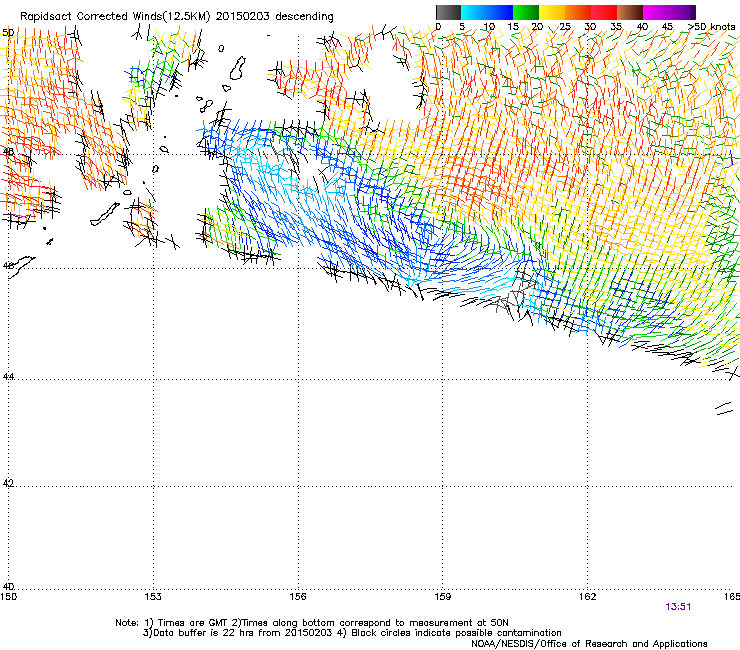
Task: Click the brown 35–40 knots legend segment
Action: (630, 12)
